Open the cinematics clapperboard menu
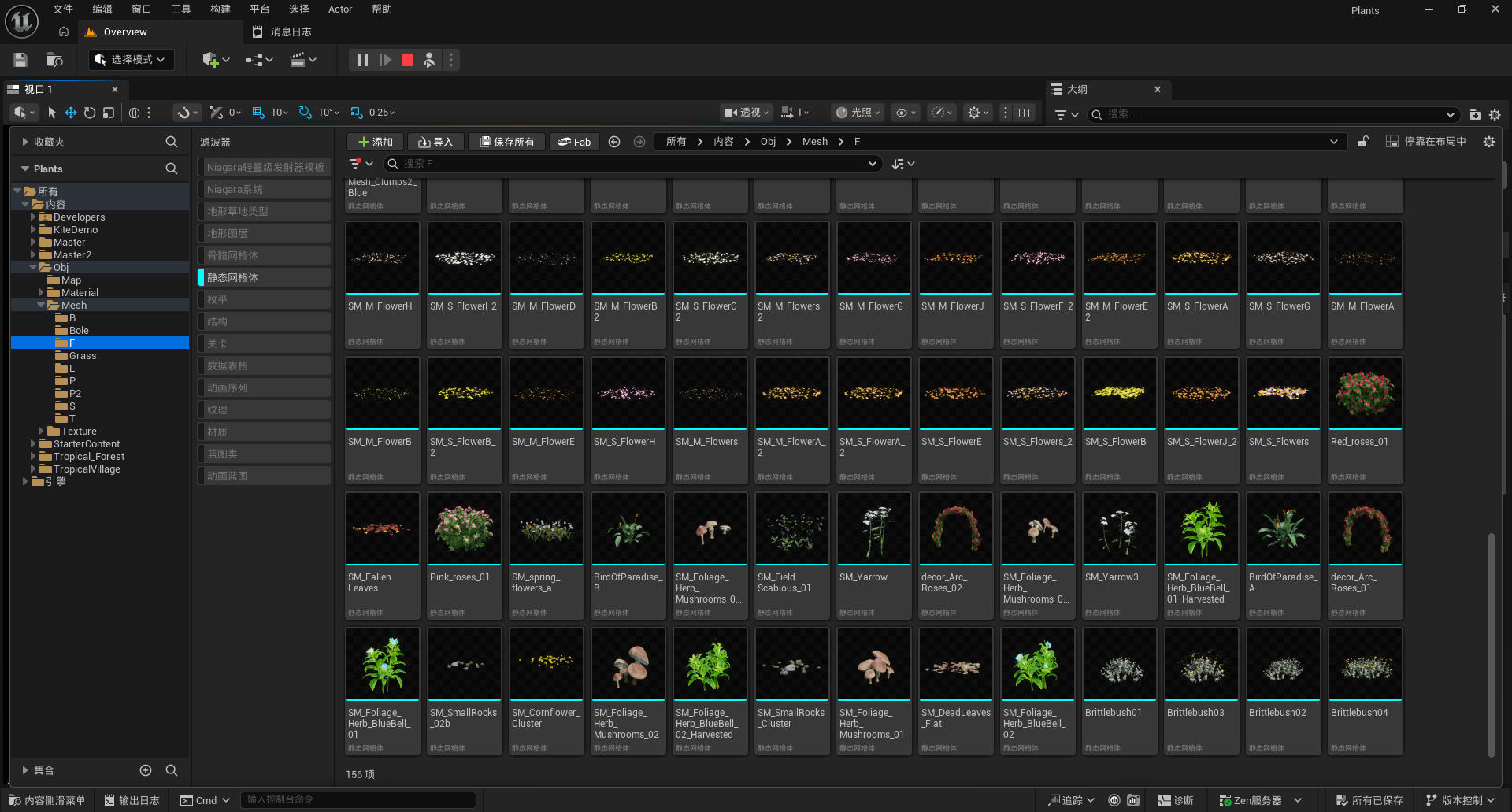The image size is (1512, 812). (303, 60)
